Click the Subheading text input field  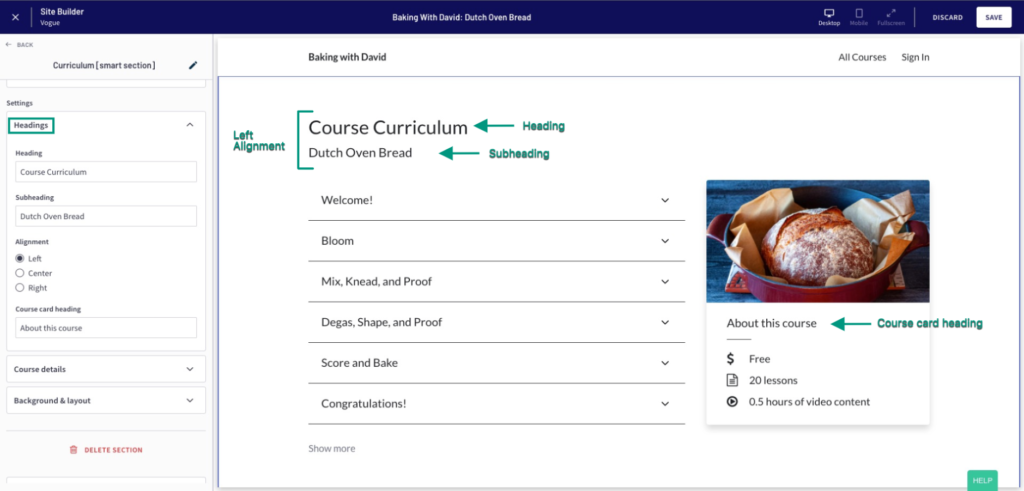pyautogui.click(x=106, y=216)
